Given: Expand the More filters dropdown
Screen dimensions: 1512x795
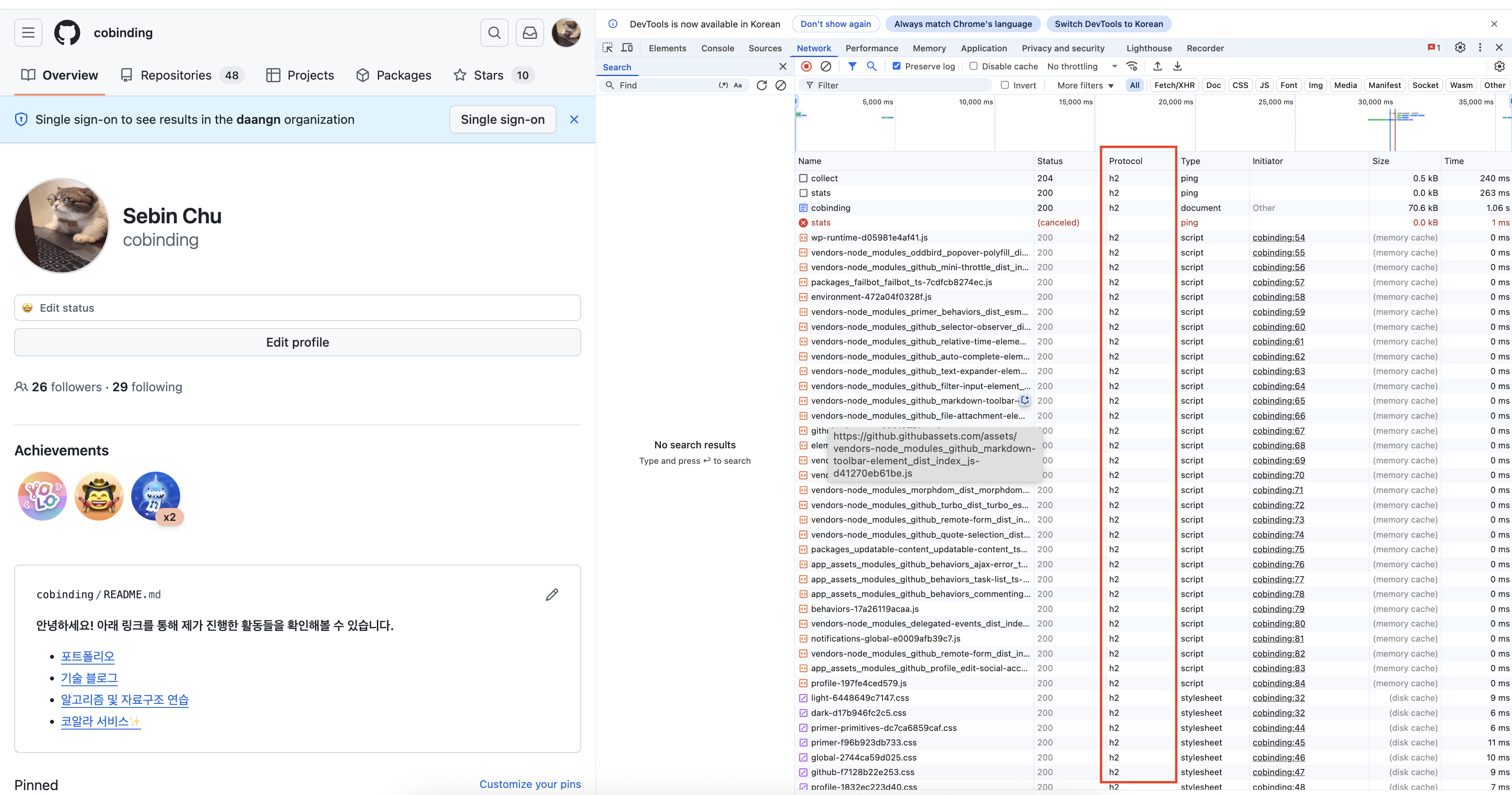Looking at the screenshot, I should coord(1085,85).
